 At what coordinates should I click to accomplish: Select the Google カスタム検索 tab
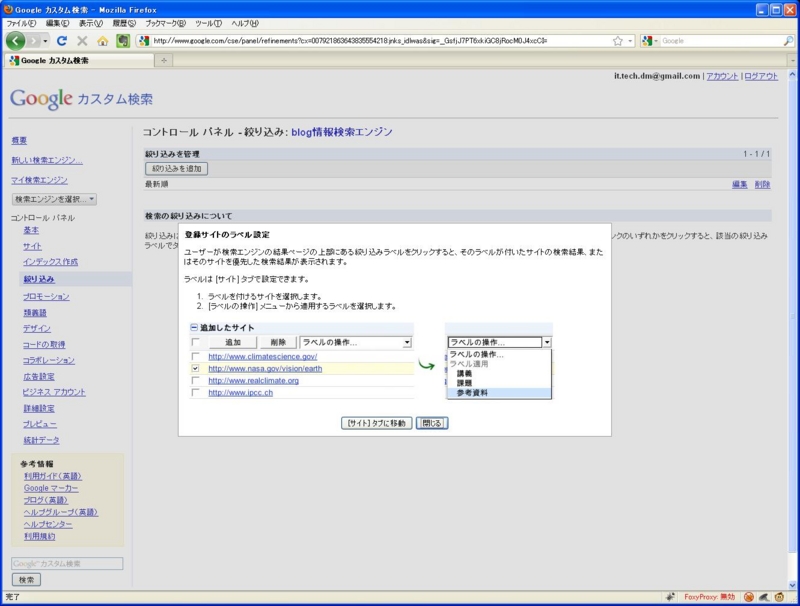79,60
